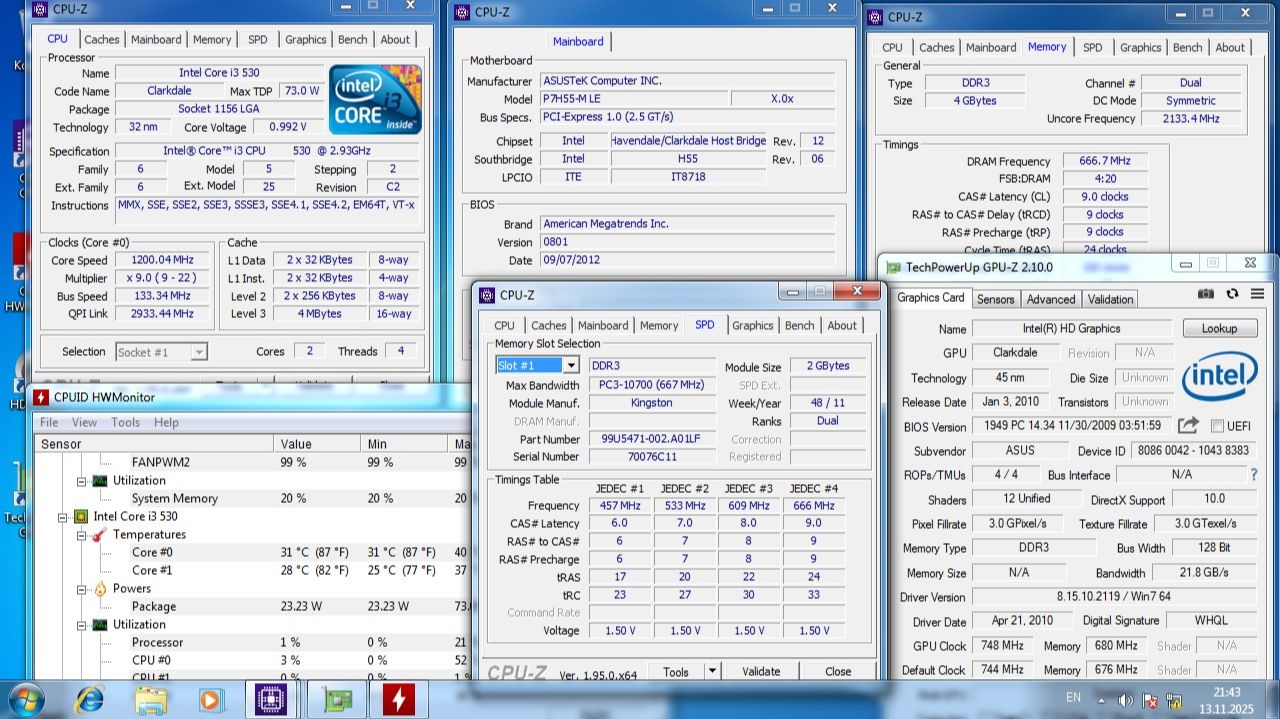
Task: Click the thermometer icon beside Temperatures
Action: (x=99, y=535)
